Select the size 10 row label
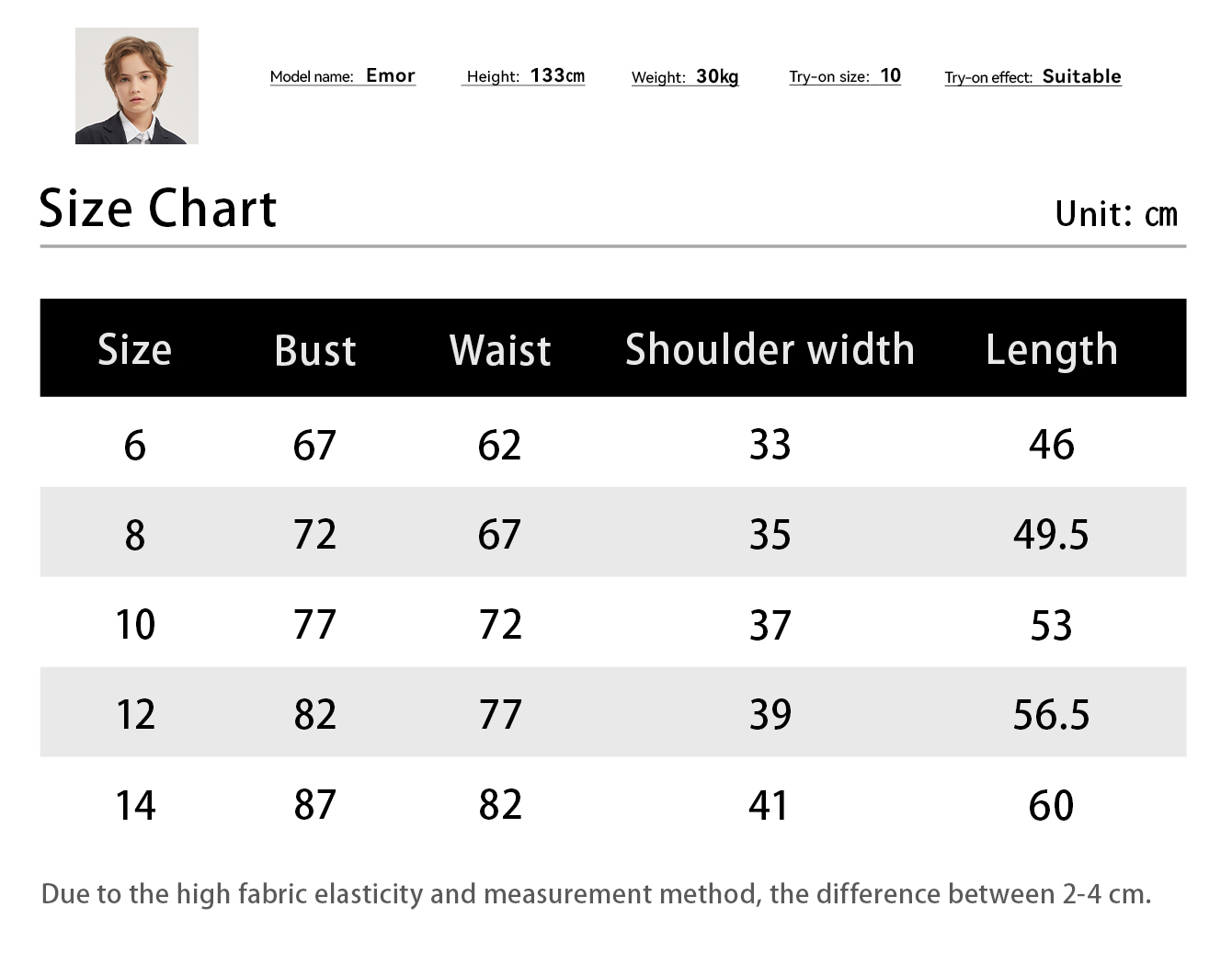1232x964 pixels. (135, 625)
